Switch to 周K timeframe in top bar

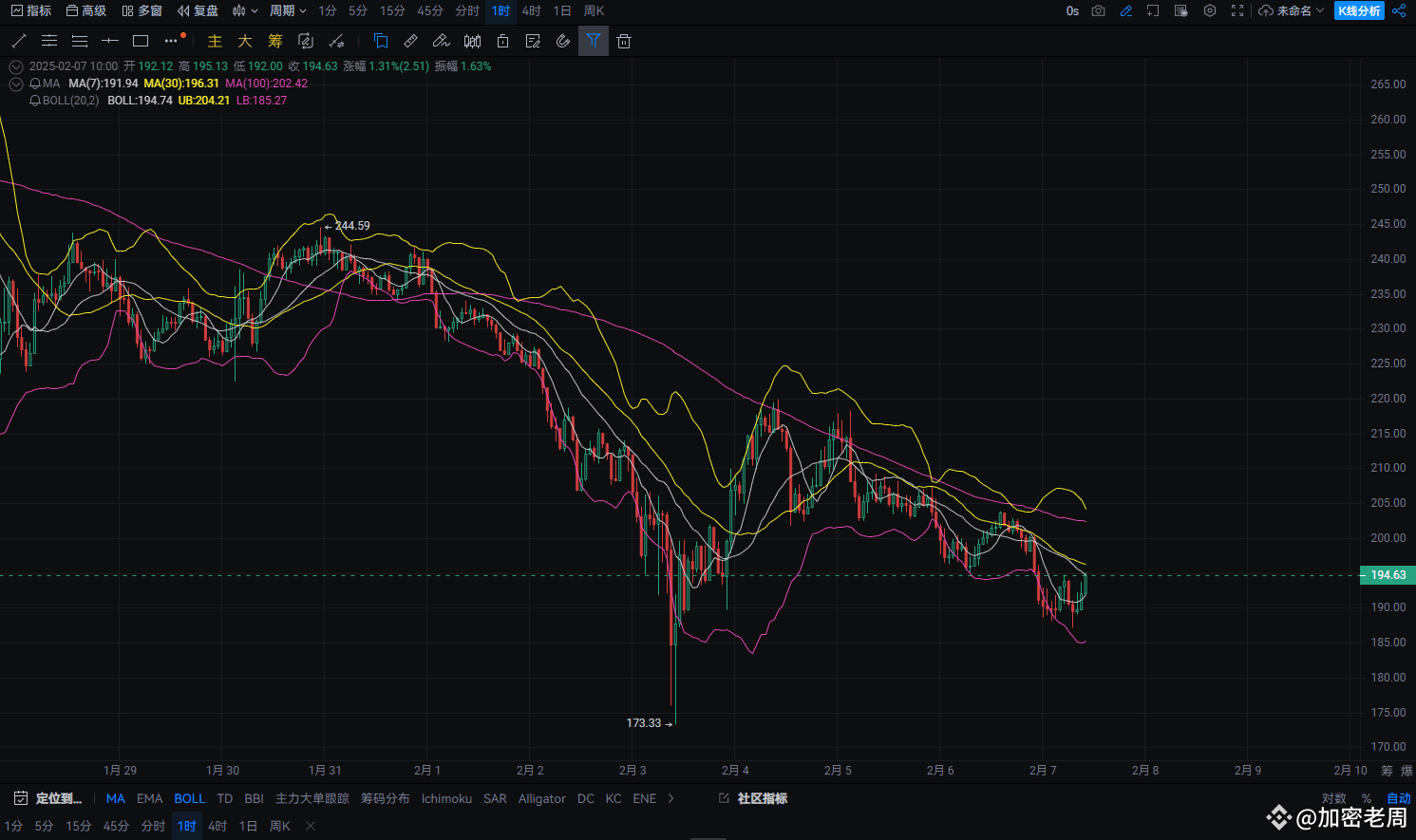click(x=595, y=10)
